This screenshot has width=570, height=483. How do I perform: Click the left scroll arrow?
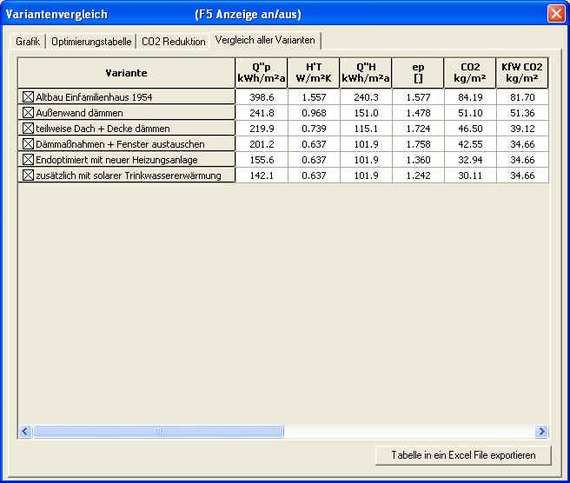coord(25,431)
